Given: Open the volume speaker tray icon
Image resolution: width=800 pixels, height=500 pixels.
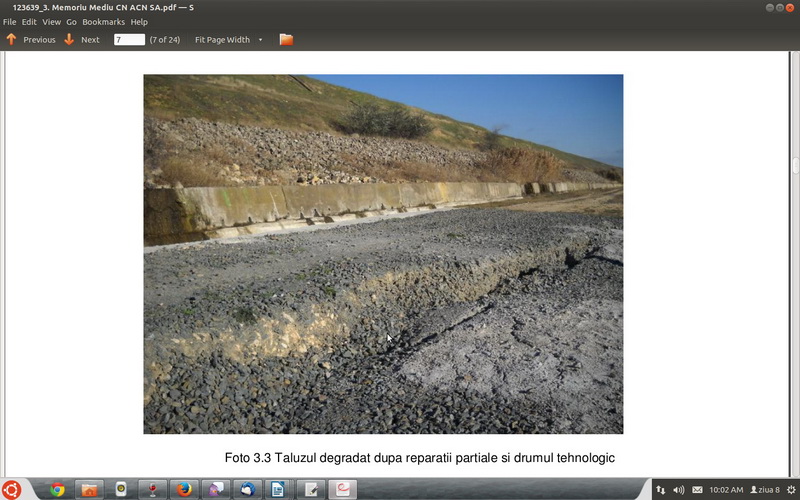Looking at the screenshot, I should pyautogui.click(x=679, y=490).
